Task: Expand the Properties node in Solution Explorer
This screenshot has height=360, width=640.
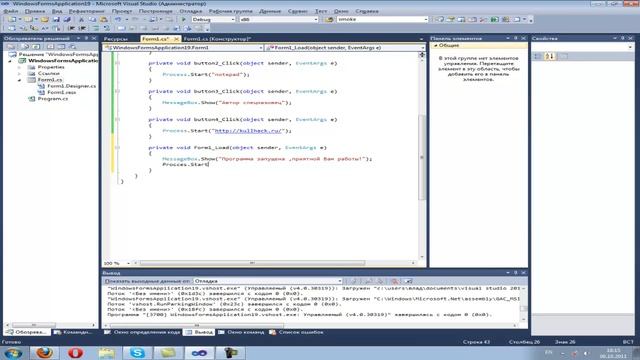Action: (x=19, y=67)
